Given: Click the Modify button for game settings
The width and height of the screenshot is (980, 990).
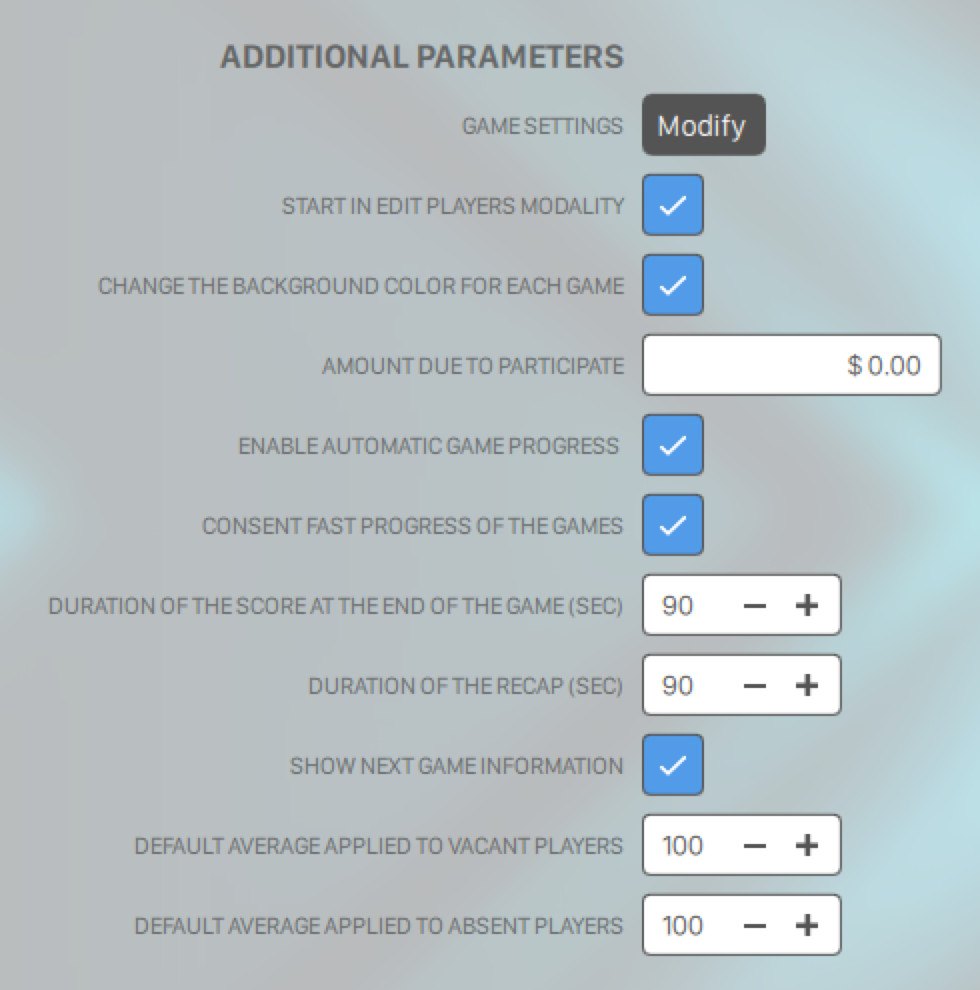Looking at the screenshot, I should tap(703, 126).
